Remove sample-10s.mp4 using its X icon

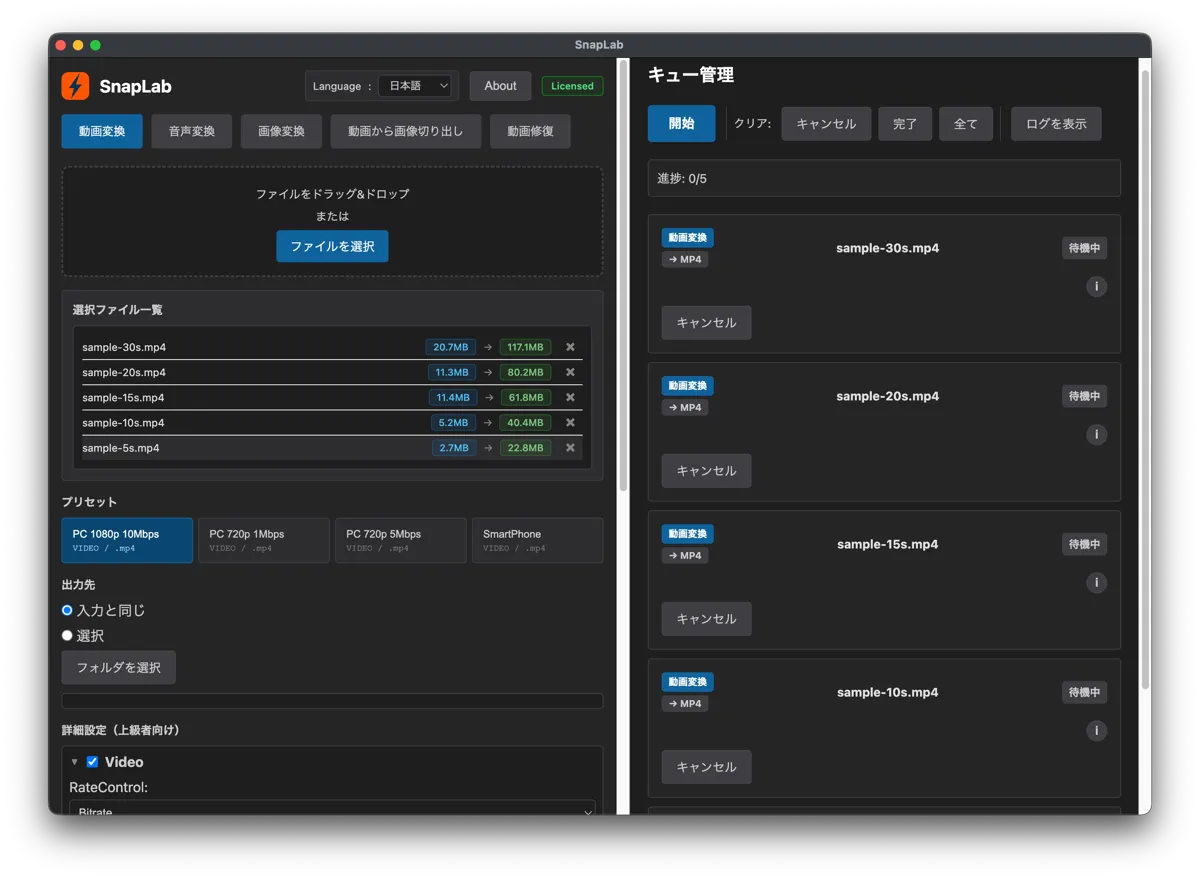click(570, 422)
